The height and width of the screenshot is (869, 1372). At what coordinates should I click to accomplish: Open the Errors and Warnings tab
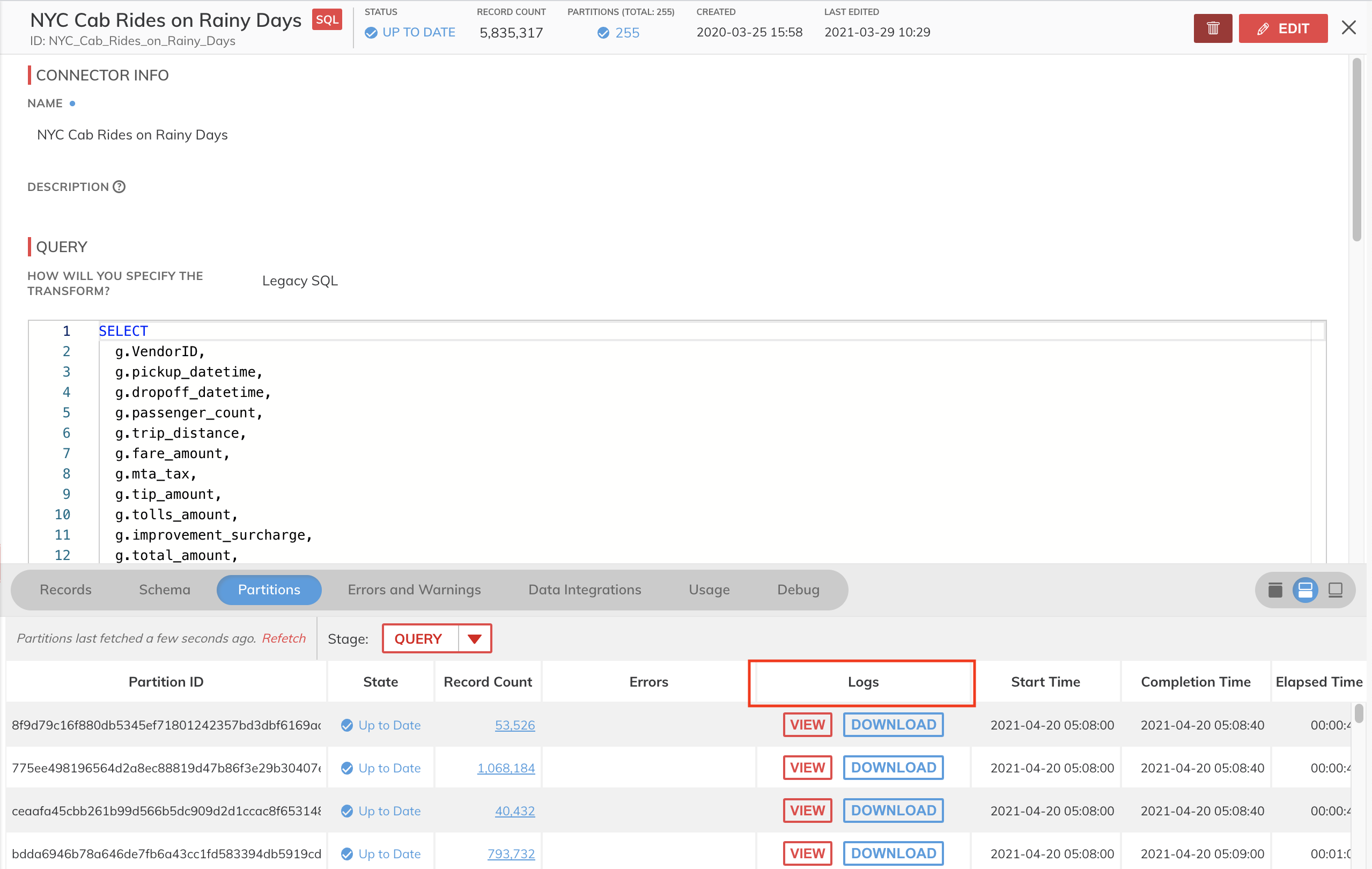(x=414, y=590)
